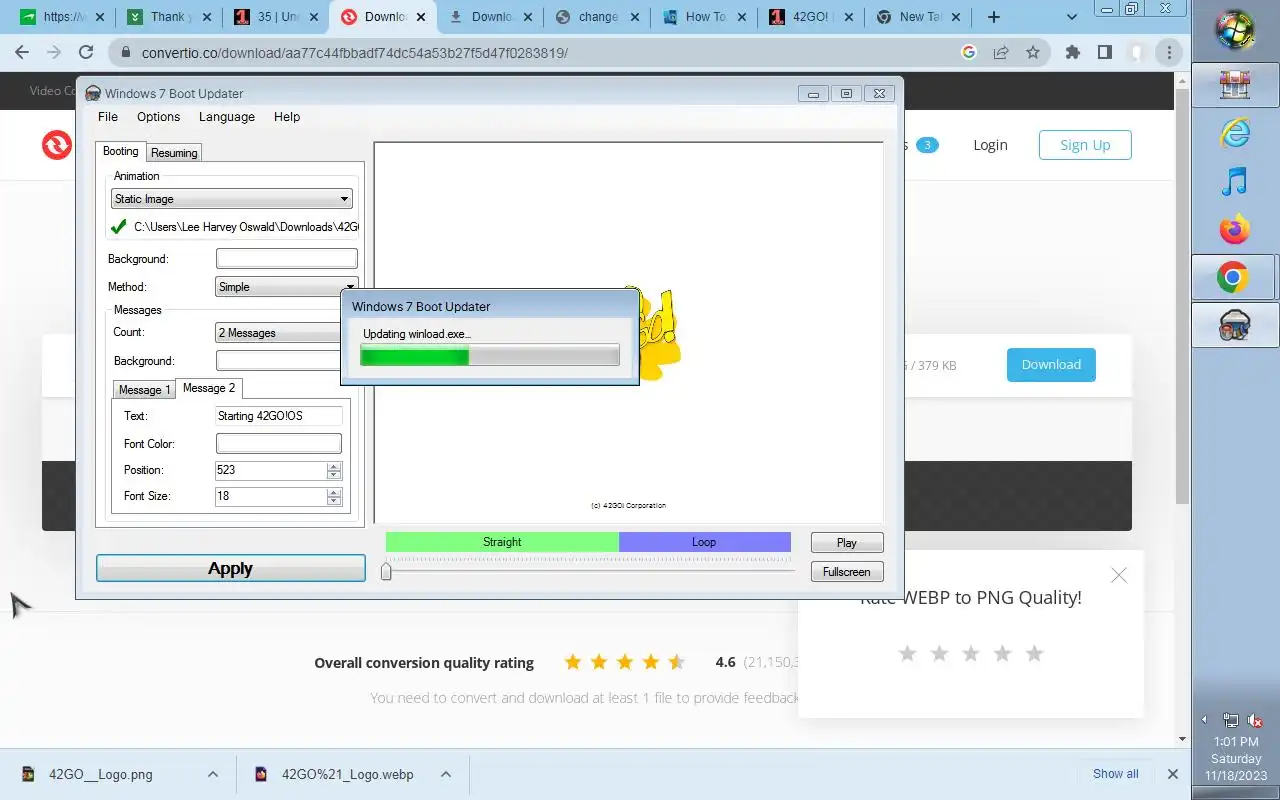Open options for 42GO%21_Logo.webp download
1280x800 pixels.
click(446, 774)
